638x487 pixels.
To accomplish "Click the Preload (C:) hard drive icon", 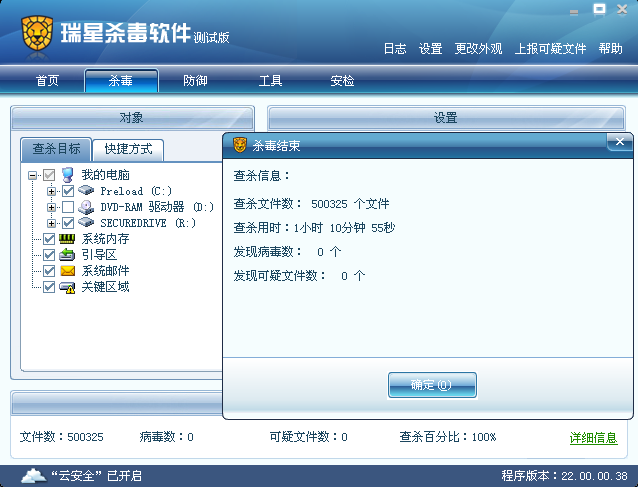I will pyautogui.click(x=86, y=190).
